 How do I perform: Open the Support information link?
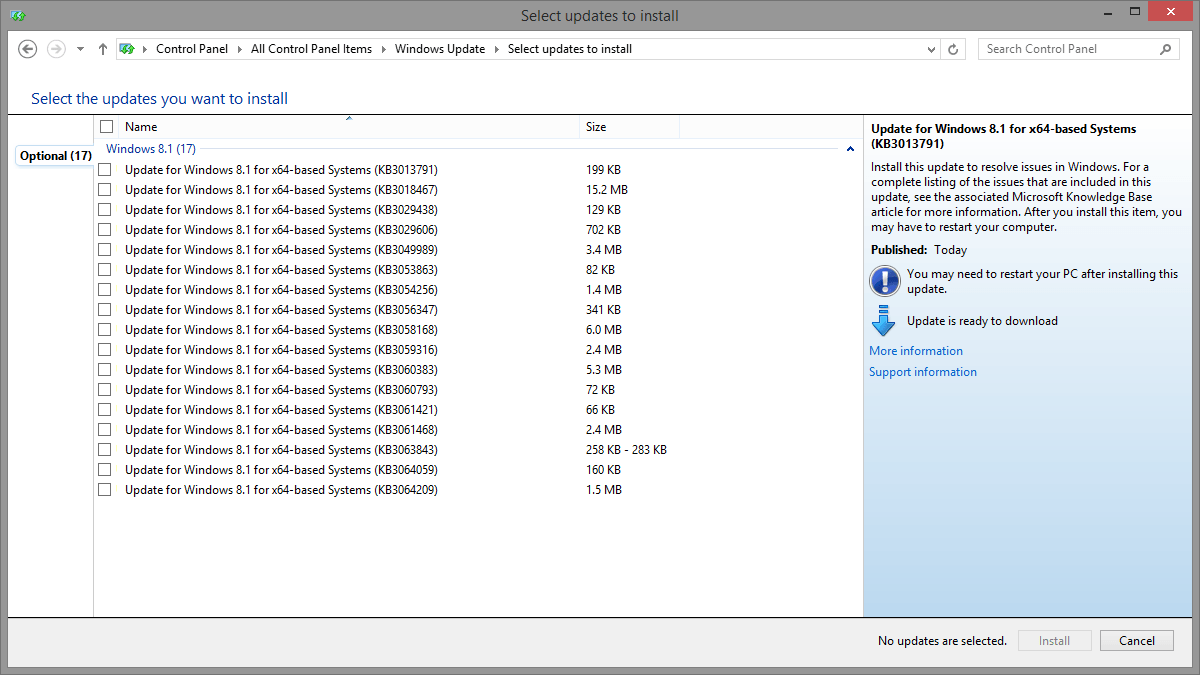923,372
